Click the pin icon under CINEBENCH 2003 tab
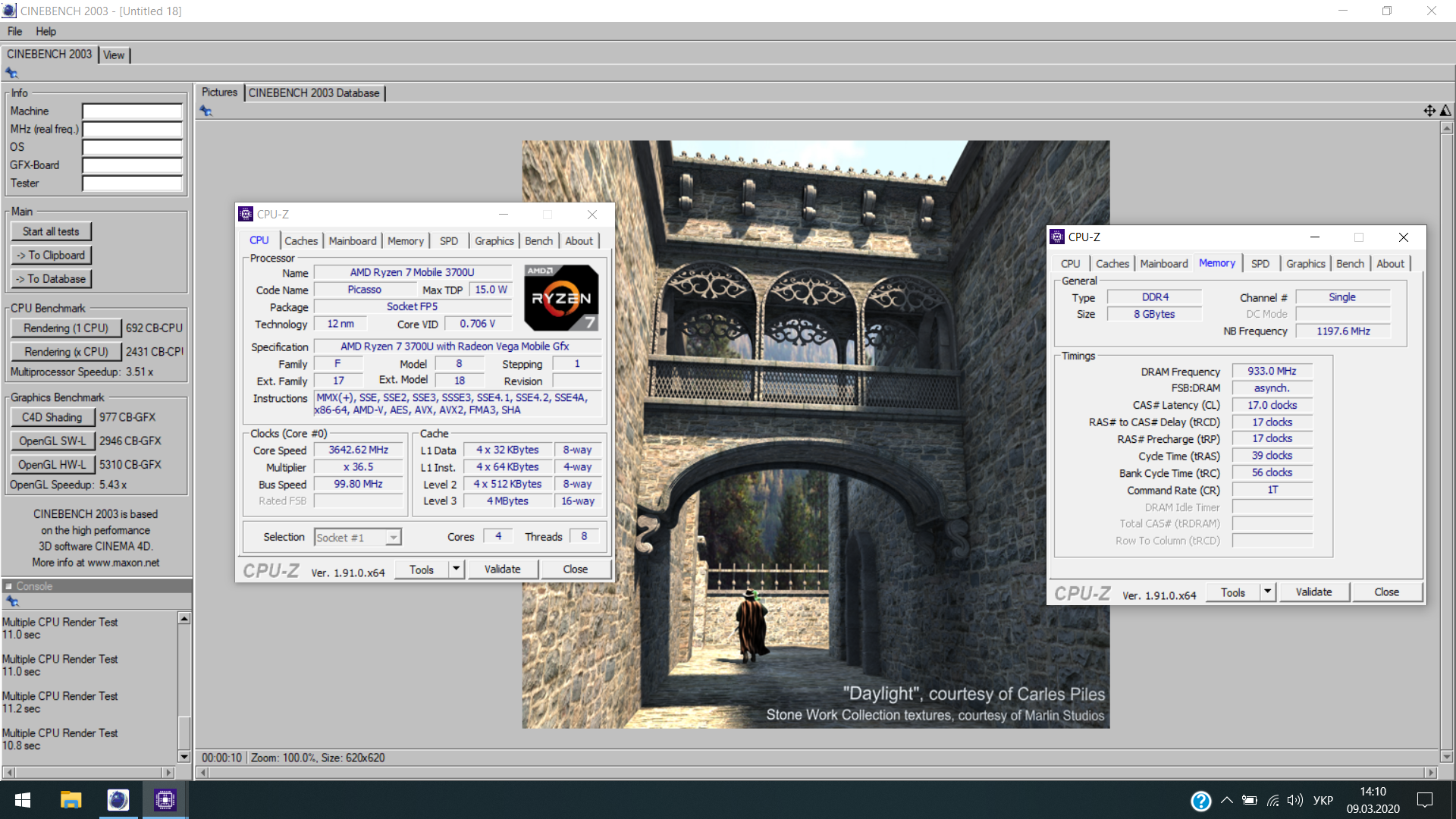Screen dimensions: 1456x819 pyautogui.click(x=11, y=73)
